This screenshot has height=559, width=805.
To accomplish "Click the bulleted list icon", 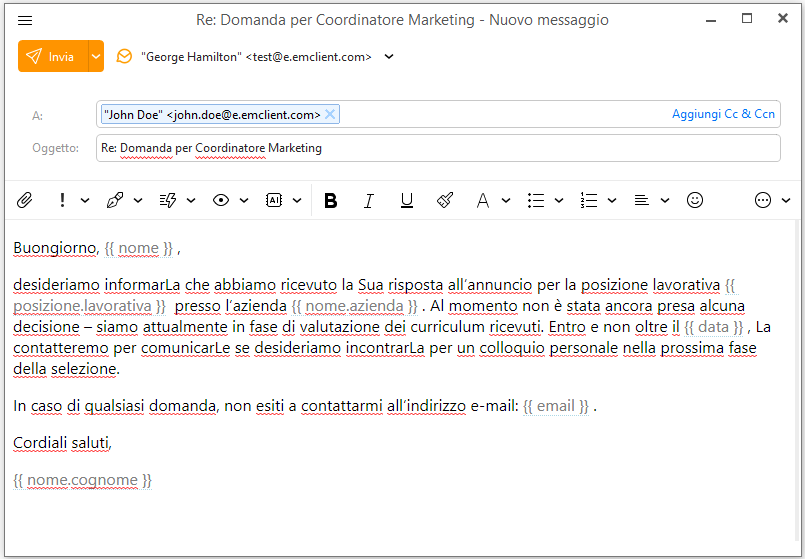I will (x=536, y=200).
